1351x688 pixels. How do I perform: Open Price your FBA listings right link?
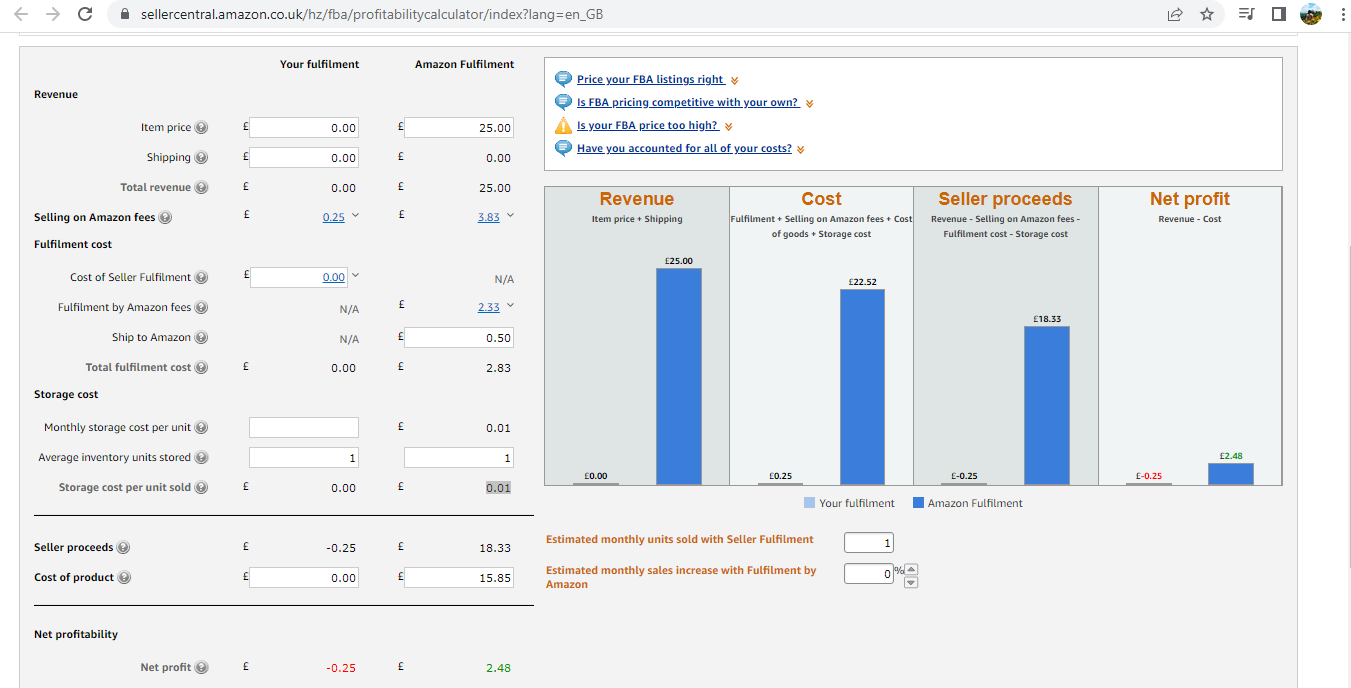pyautogui.click(x=651, y=79)
